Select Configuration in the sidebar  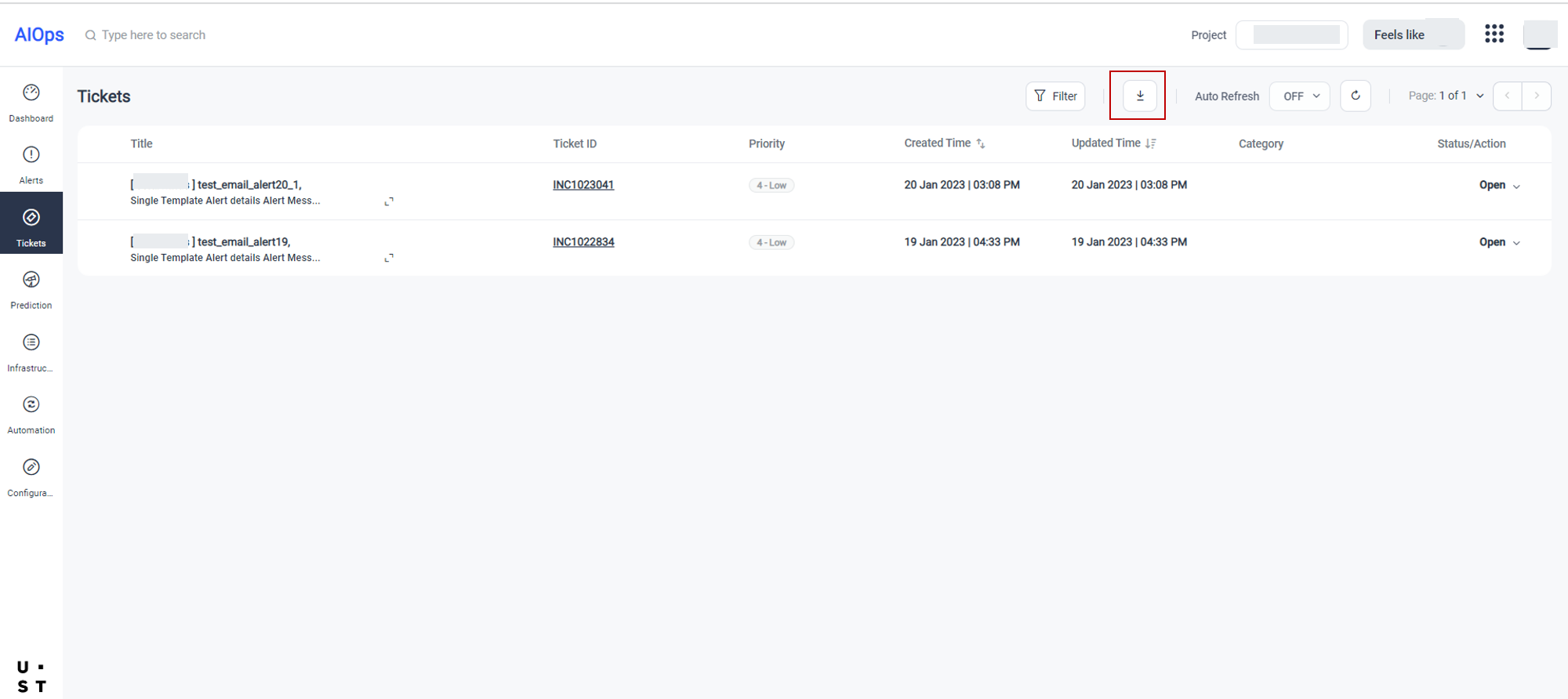pyautogui.click(x=31, y=477)
